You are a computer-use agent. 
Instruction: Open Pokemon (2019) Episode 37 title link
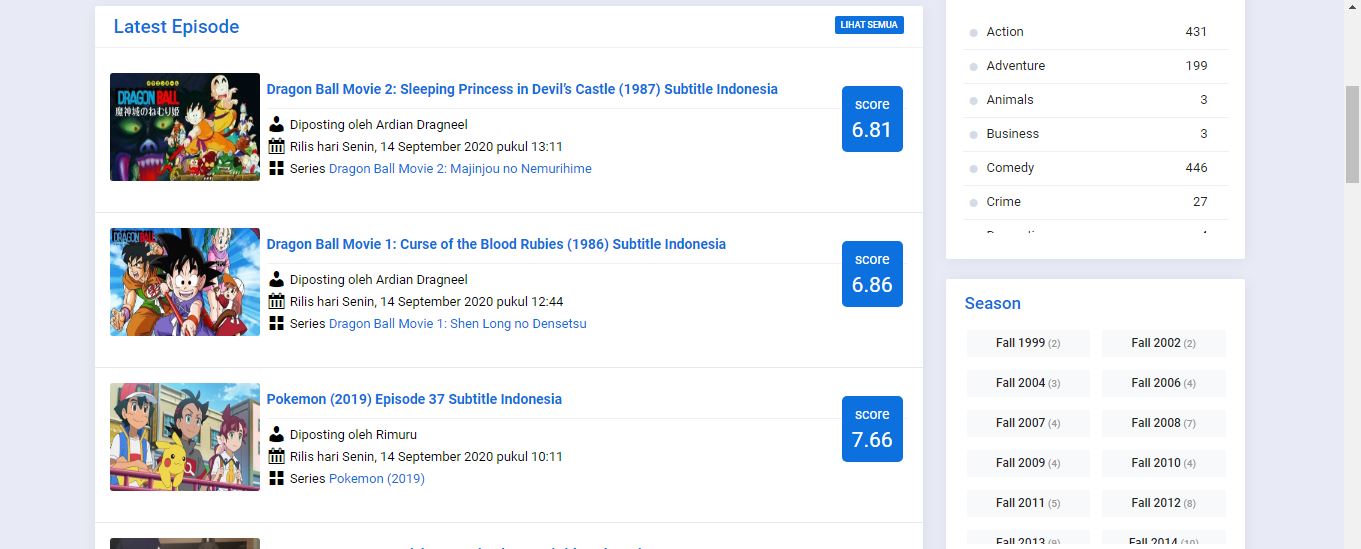[x=414, y=399]
